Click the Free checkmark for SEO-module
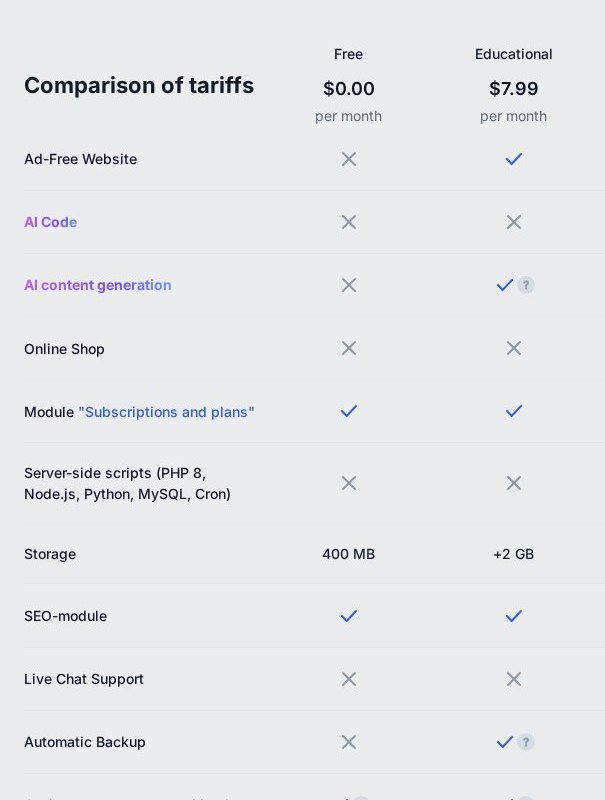Viewport: 605px width, 800px height. tap(349, 616)
